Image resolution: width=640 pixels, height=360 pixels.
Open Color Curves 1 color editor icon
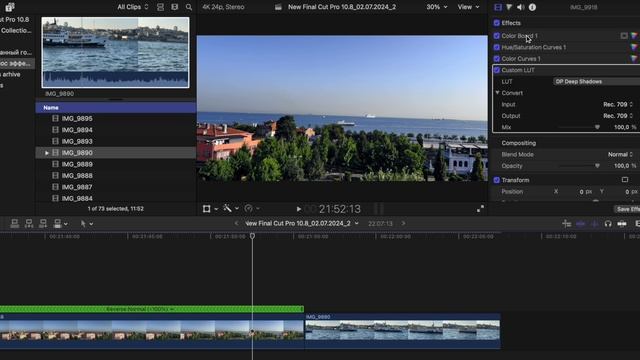coord(634,59)
